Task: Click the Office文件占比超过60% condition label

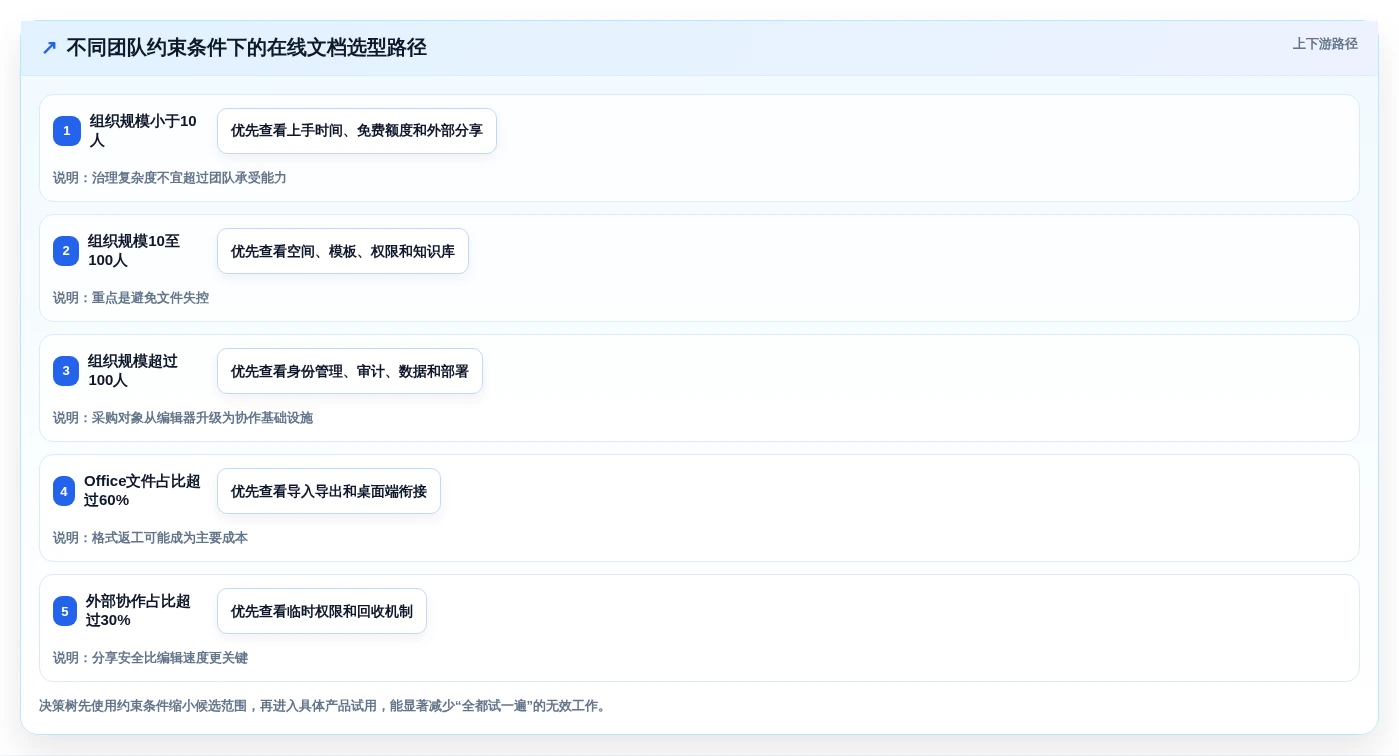Action: point(142,491)
